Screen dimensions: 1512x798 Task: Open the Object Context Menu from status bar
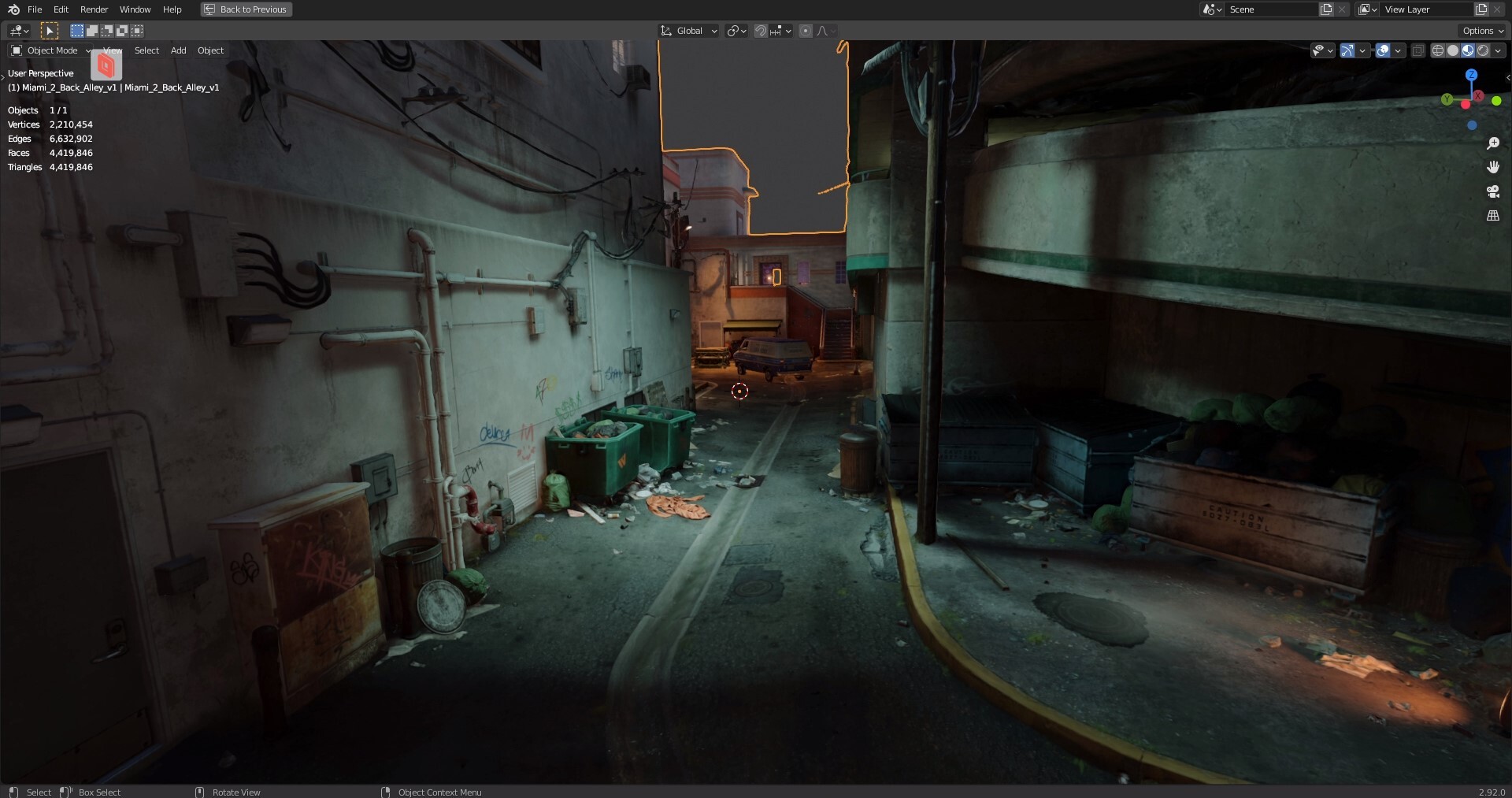(x=439, y=792)
